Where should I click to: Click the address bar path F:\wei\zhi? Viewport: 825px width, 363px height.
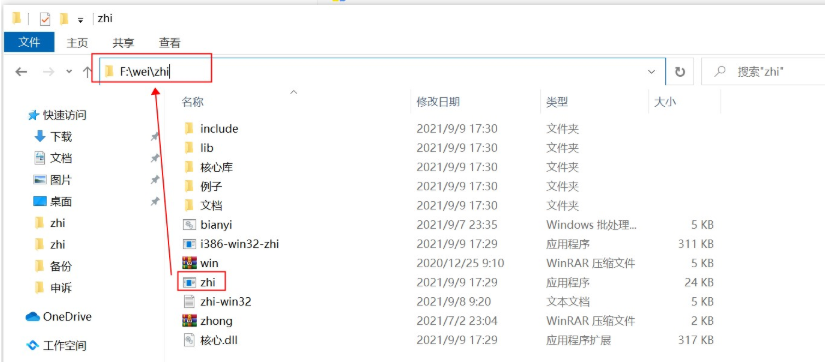[144, 72]
